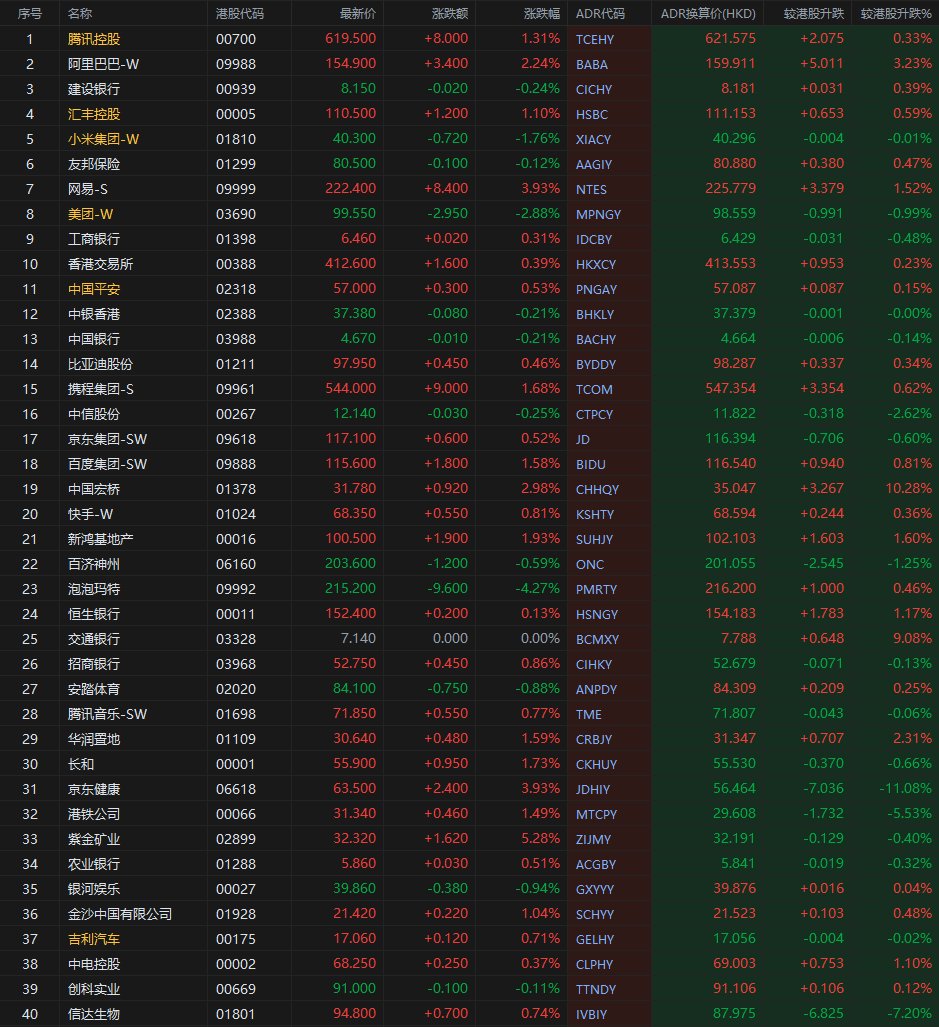Select the 香港交易所 stock name
This screenshot has height=1027, width=939.
click(x=100, y=264)
